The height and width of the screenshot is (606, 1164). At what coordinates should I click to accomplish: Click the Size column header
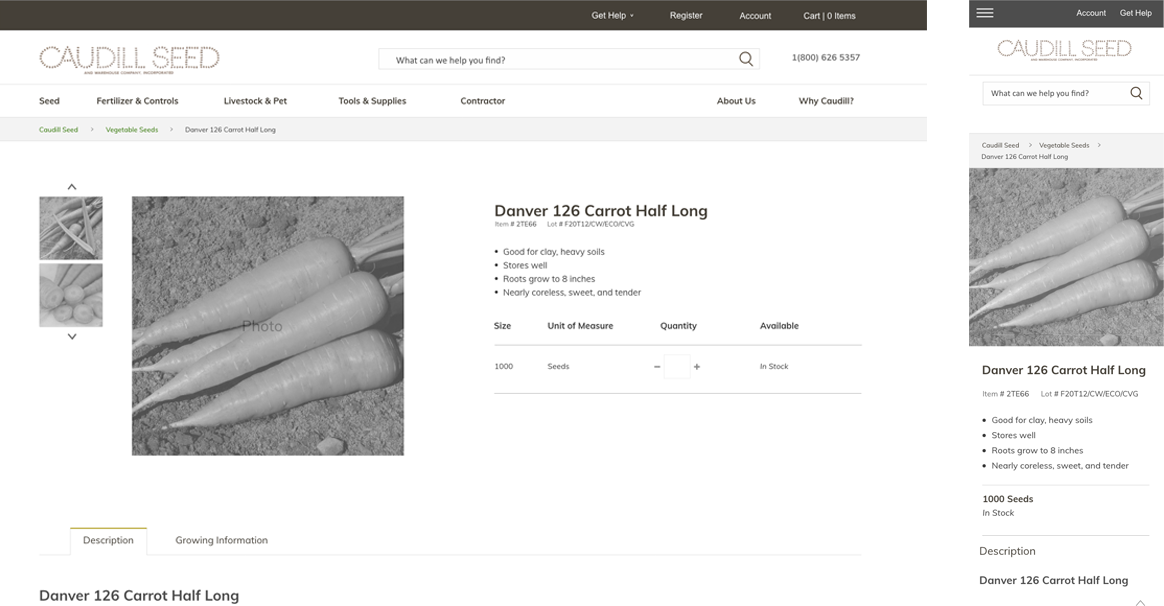pyautogui.click(x=503, y=326)
